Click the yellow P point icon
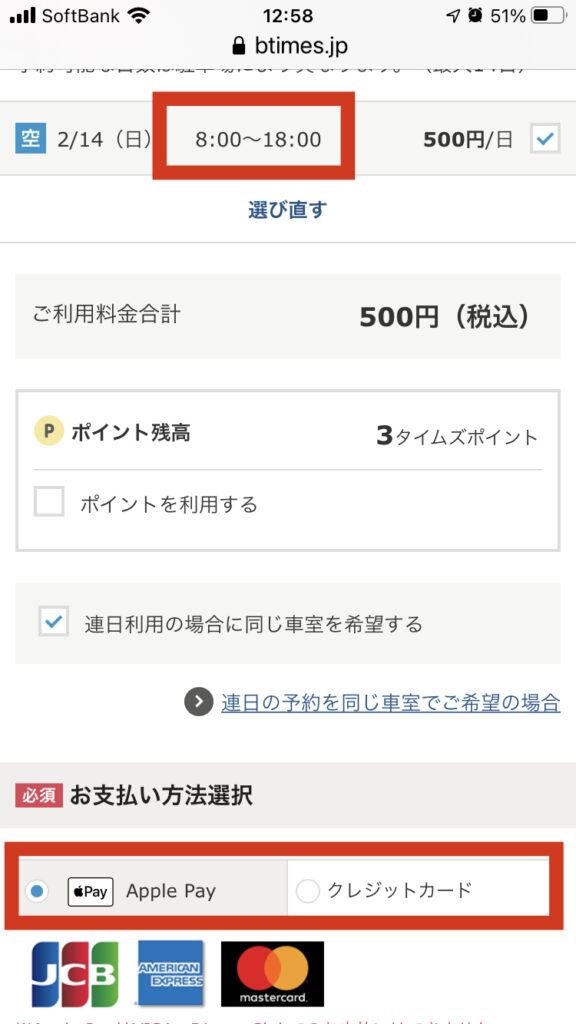 coord(49,432)
